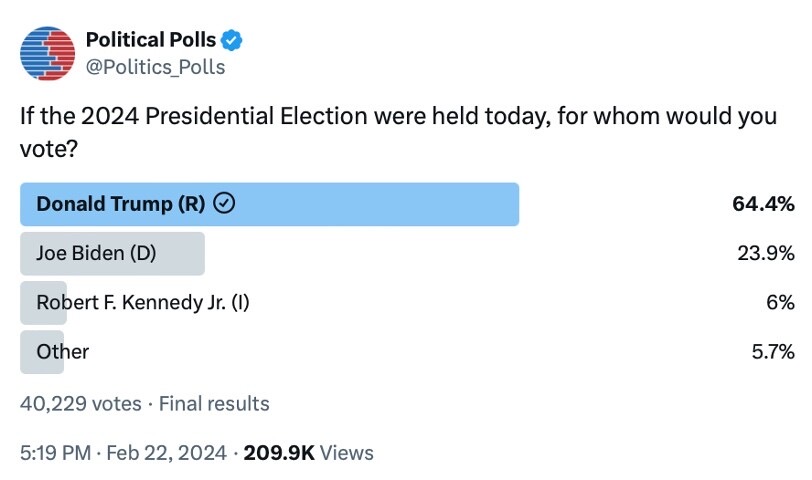Click the 6% result percentage

click(x=779, y=302)
